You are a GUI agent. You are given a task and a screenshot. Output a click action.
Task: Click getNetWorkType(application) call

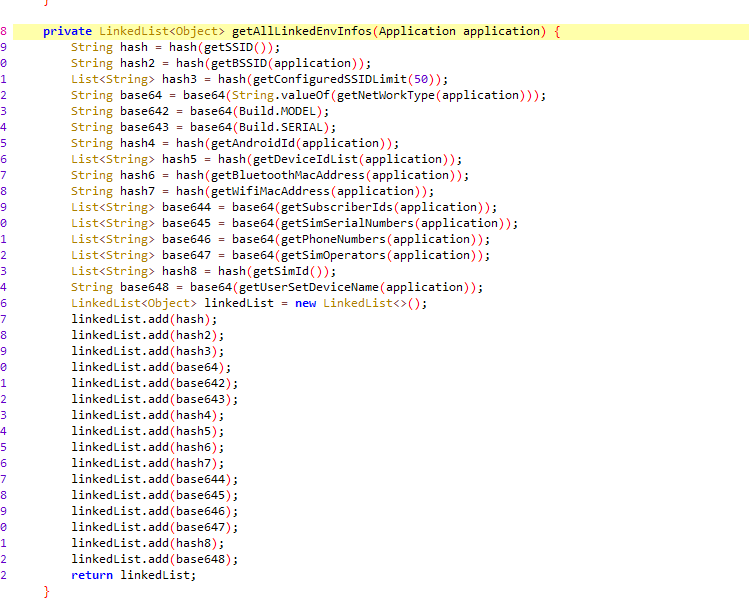tap(431, 96)
